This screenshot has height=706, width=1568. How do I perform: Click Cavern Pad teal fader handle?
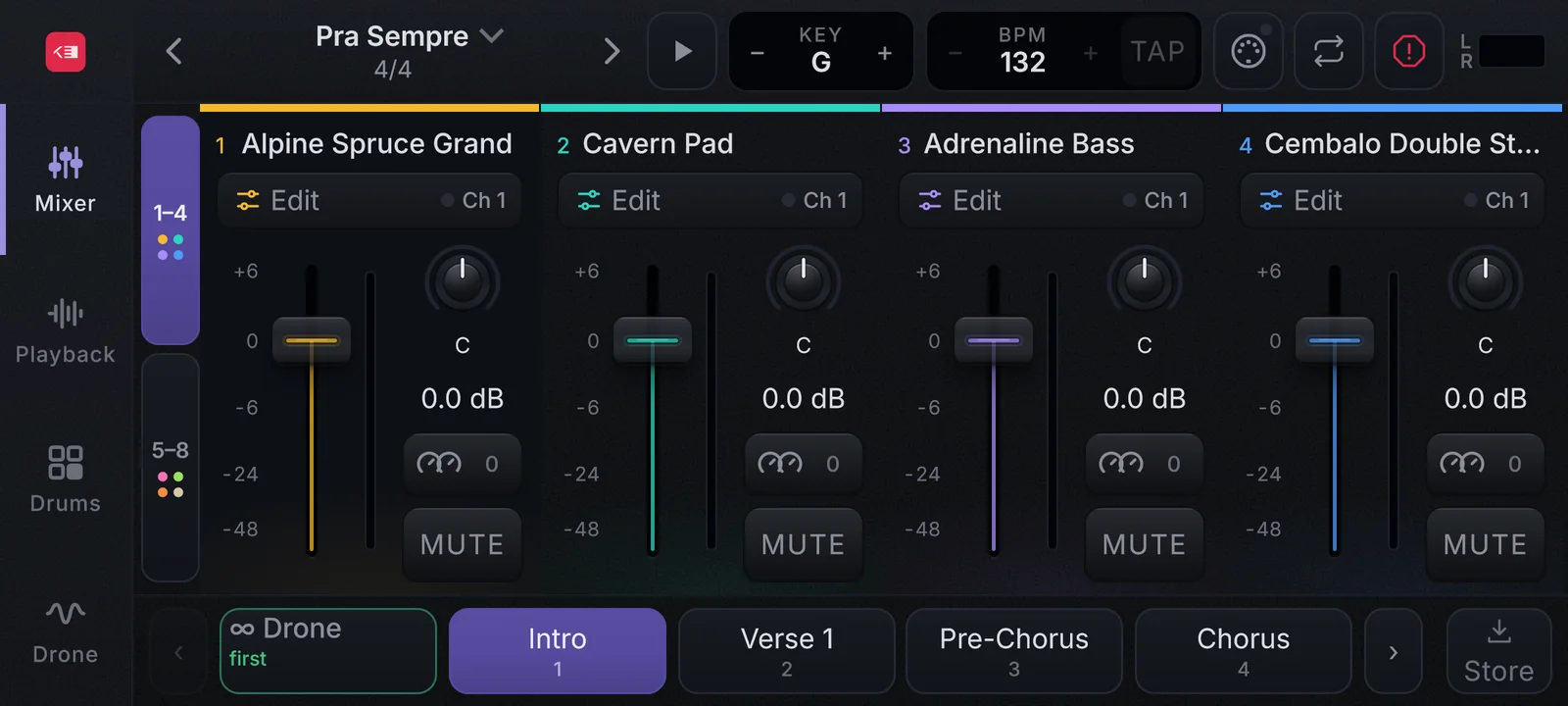(x=653, y=340)
